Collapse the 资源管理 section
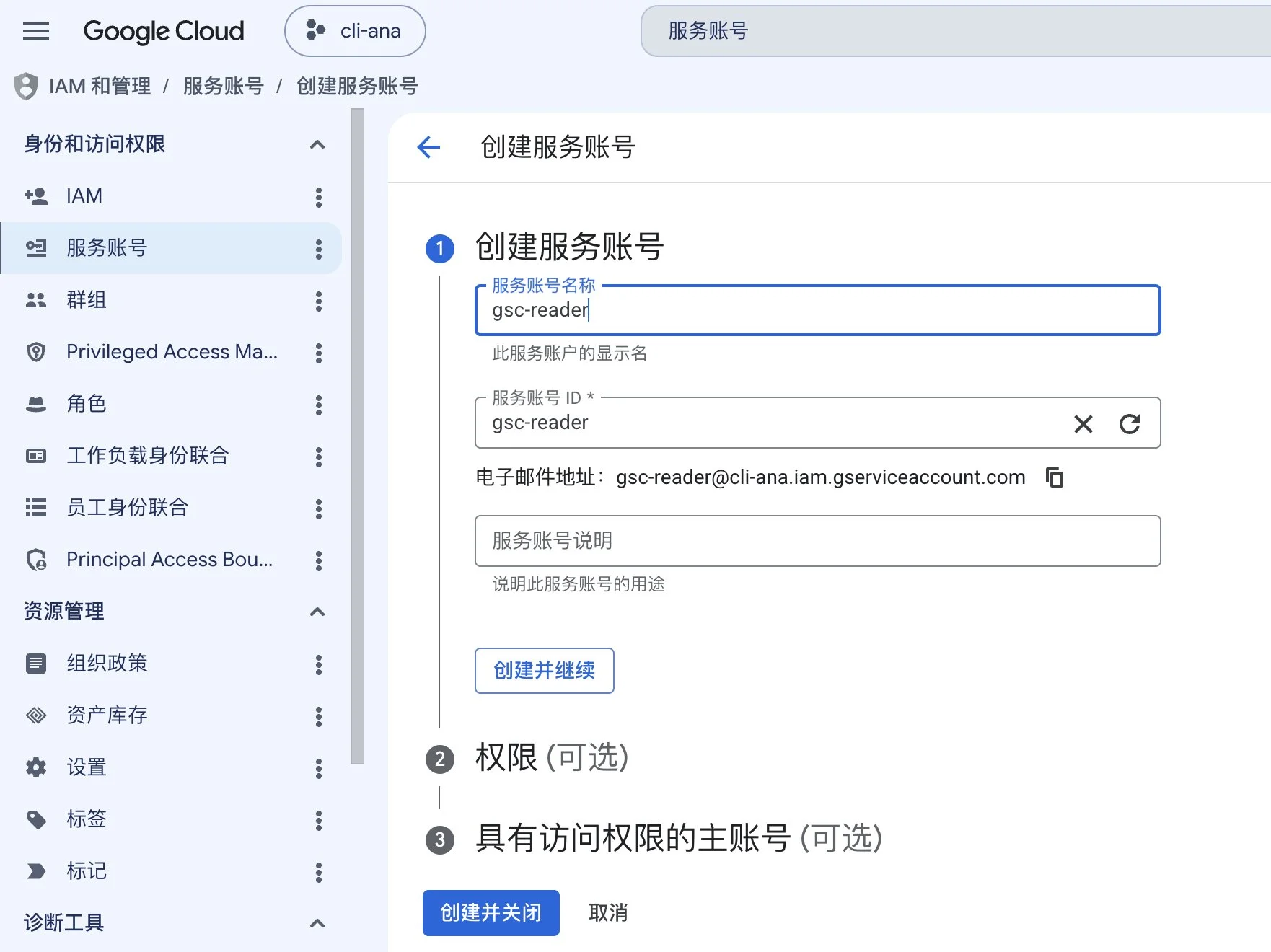Image resolution: width=1271 pixels, height=952 pixels. [x=317, y=612]
